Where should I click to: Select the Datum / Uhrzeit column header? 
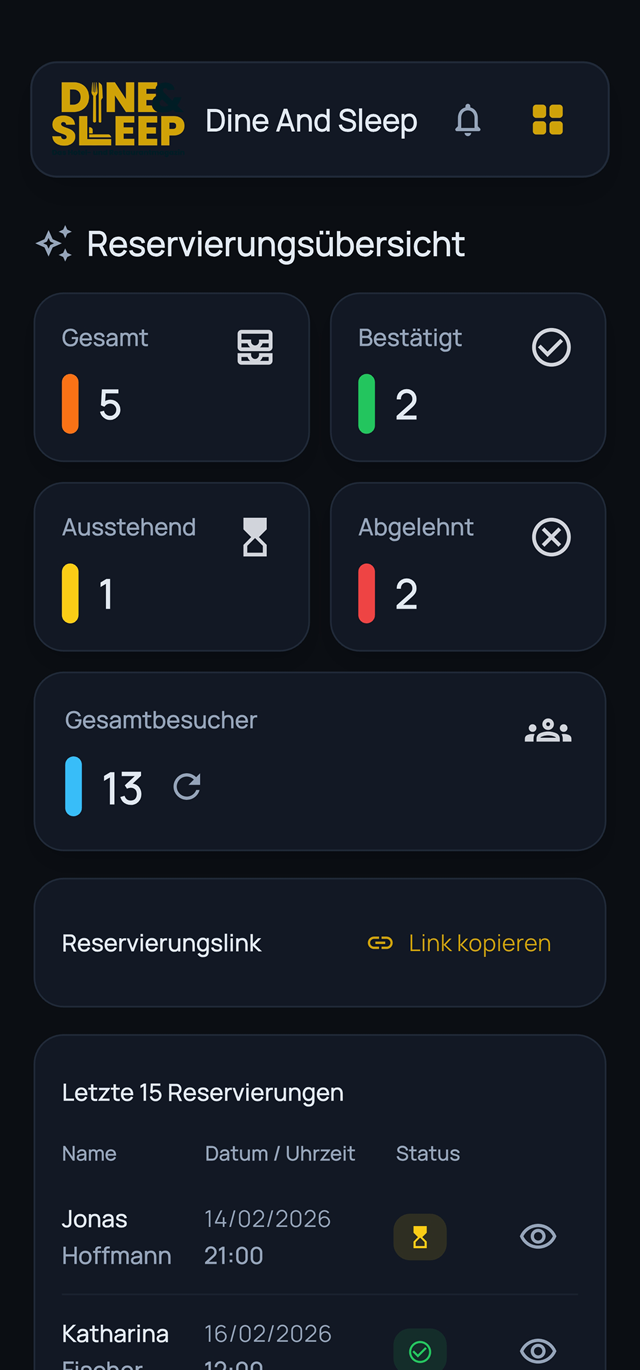pyautogui.click(x=280, y=1153)
